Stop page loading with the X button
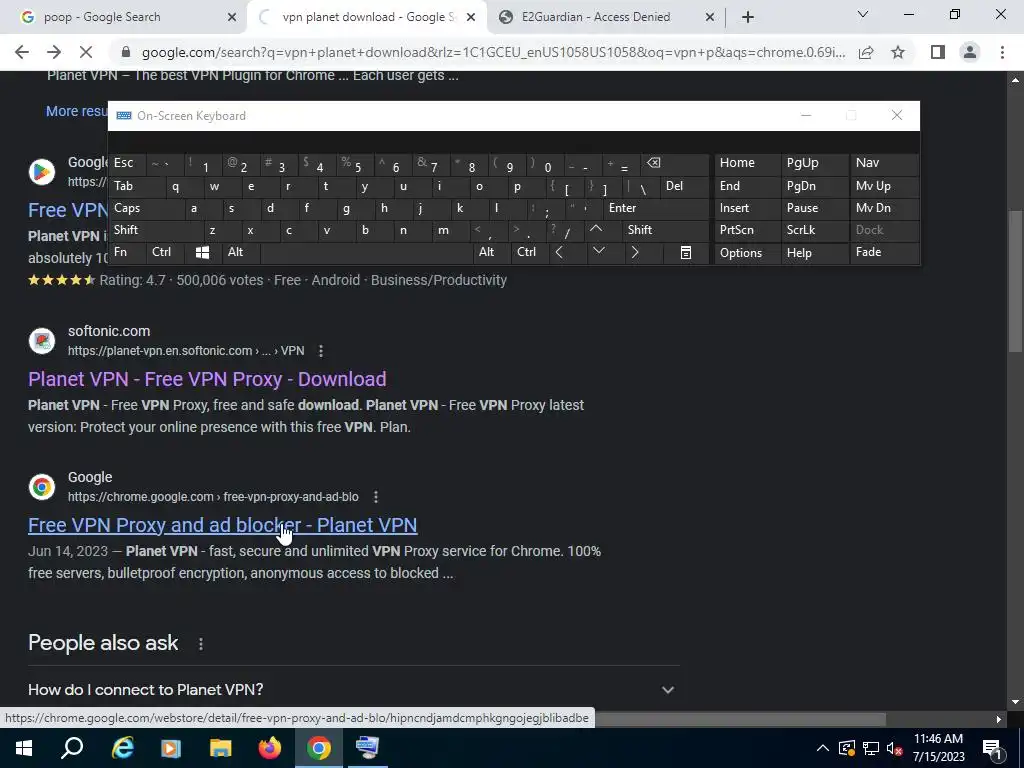The image size is (1024, 768). pos(86,52)
